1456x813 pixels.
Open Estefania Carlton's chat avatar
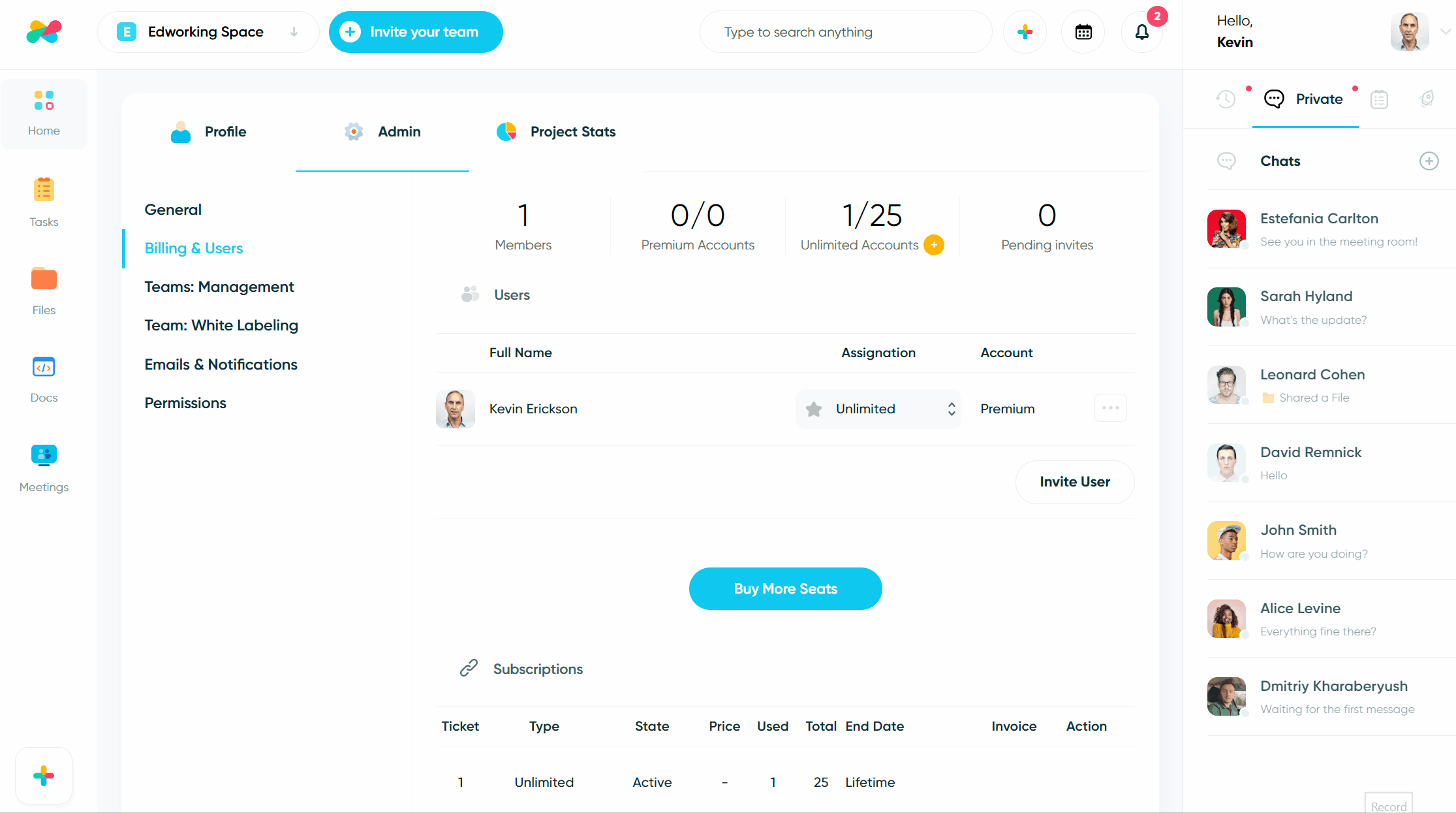coord(1227,229)
